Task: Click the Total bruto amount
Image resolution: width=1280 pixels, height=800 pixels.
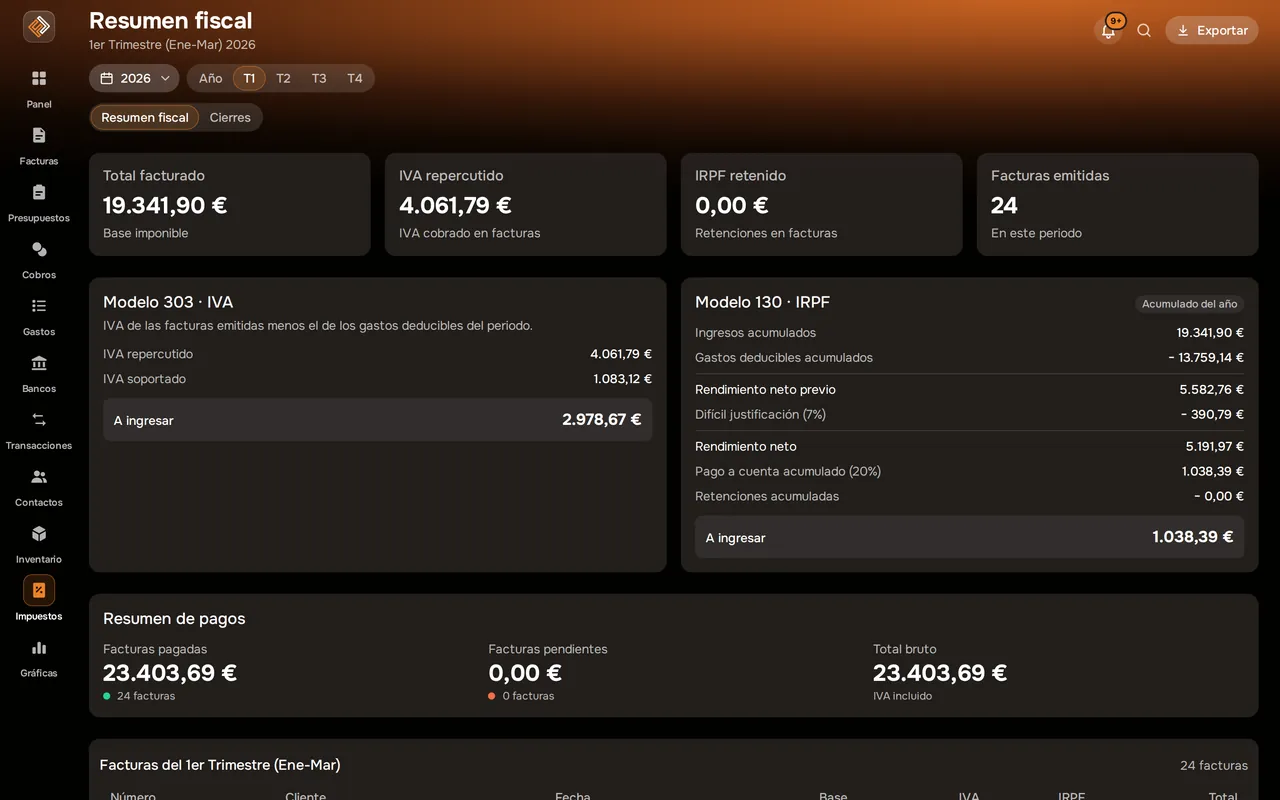Action: [x=940, y=673]
